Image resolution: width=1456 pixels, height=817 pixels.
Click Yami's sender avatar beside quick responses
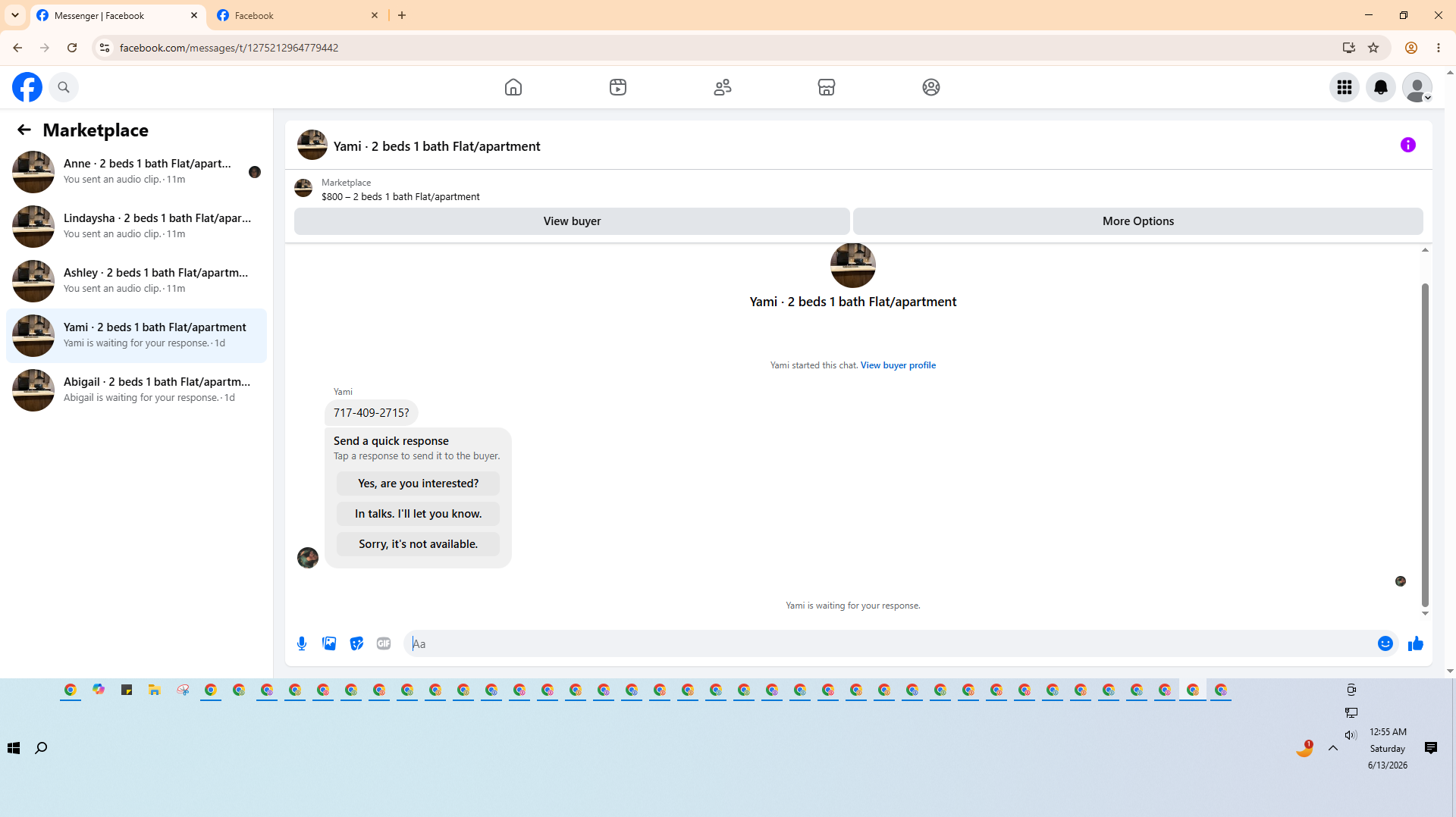pos(308,558)
